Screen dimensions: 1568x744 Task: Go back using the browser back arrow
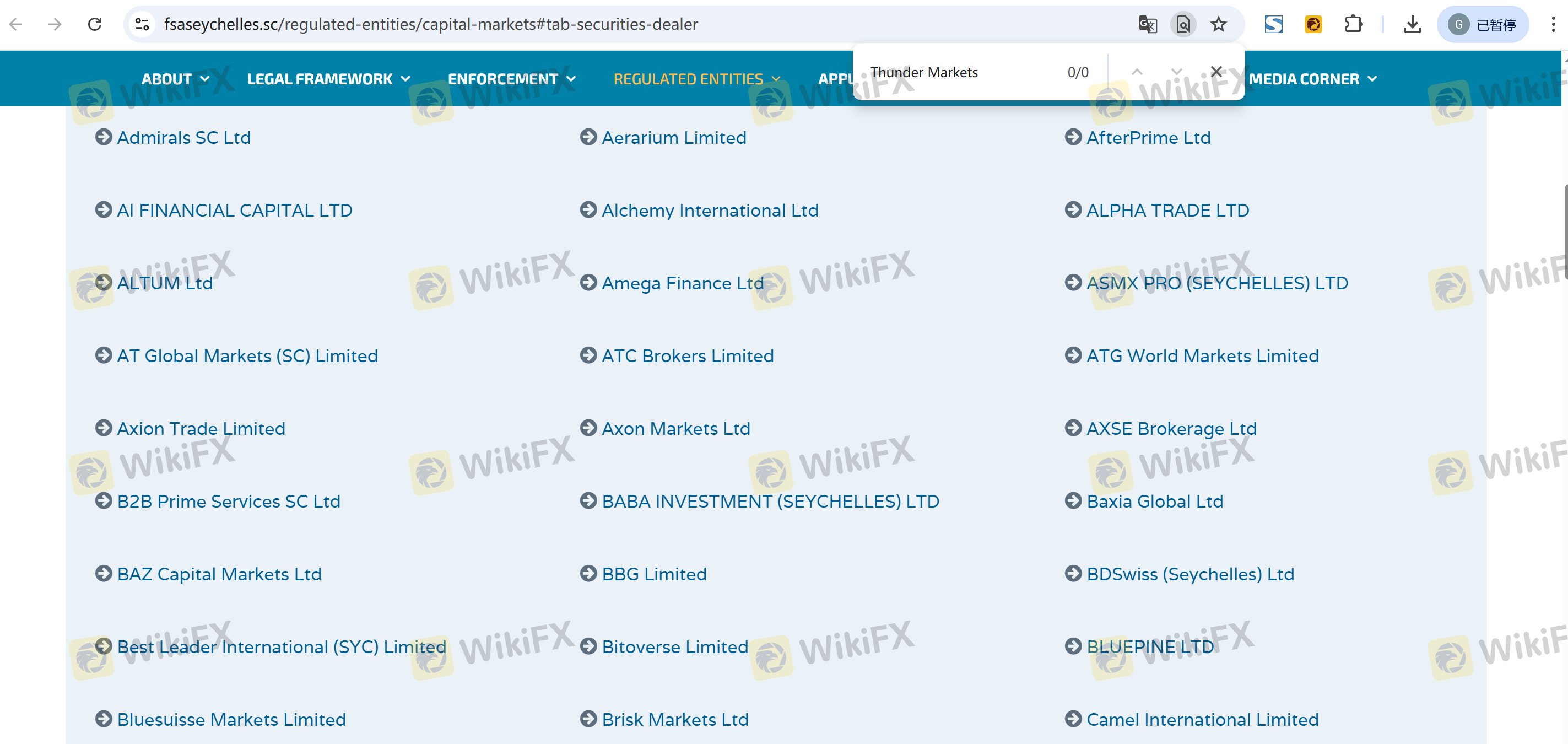17,24
